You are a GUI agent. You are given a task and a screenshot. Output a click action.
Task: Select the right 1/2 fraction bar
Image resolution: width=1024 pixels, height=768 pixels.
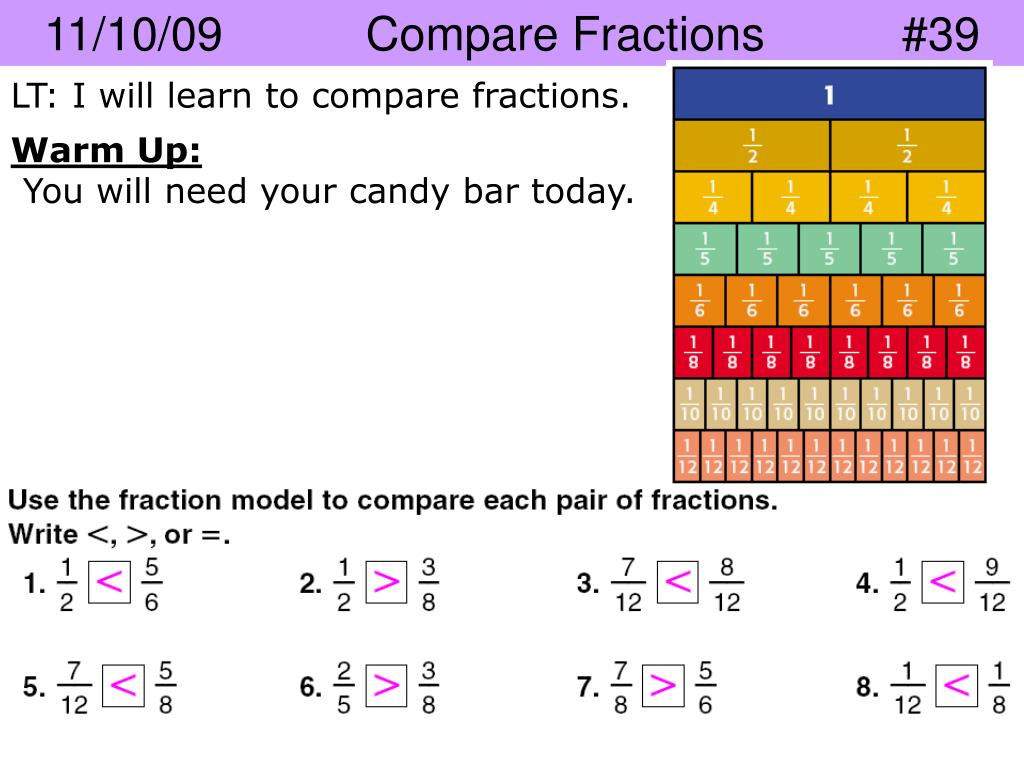coord(908,146)
